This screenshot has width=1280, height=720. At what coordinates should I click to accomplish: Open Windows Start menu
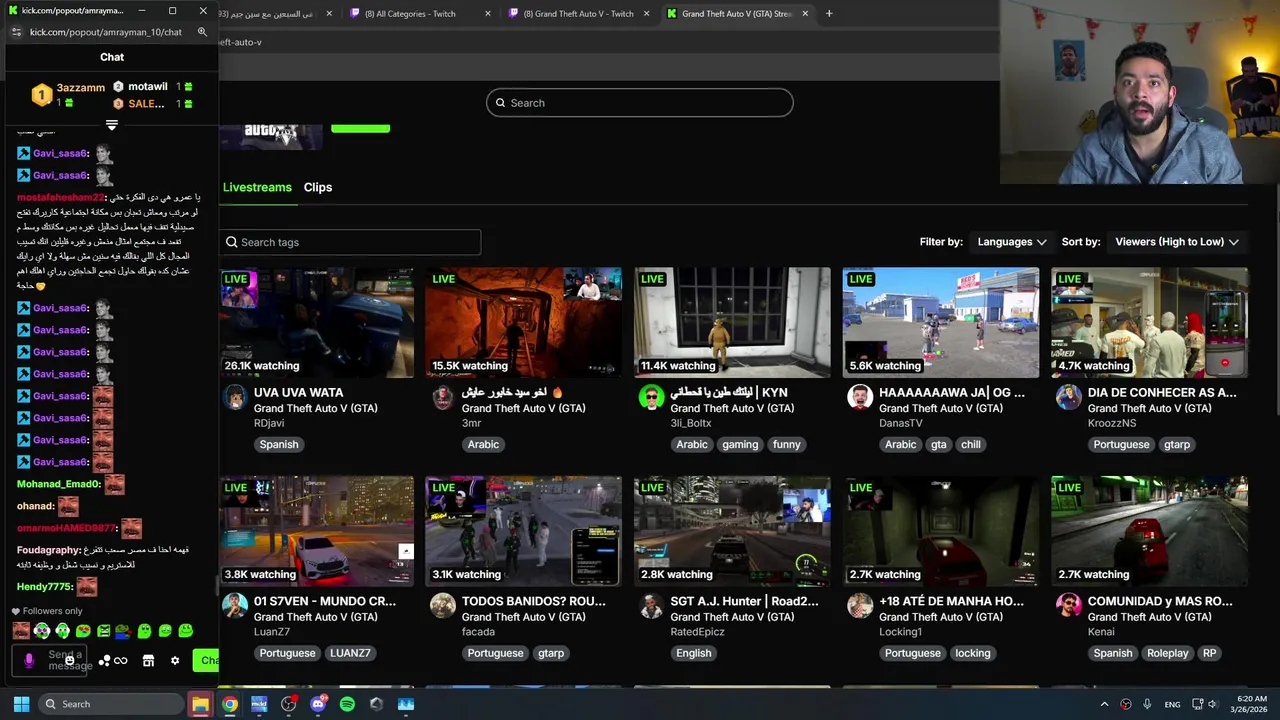tap(21, 704)
